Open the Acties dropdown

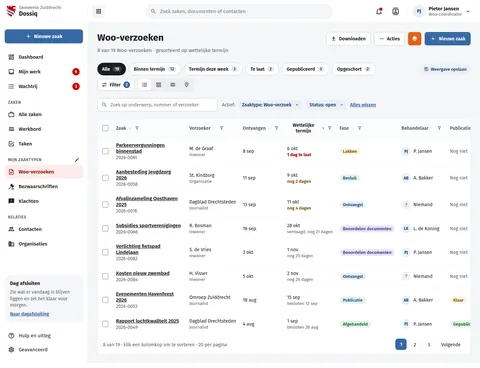click(x=389, y=39)
